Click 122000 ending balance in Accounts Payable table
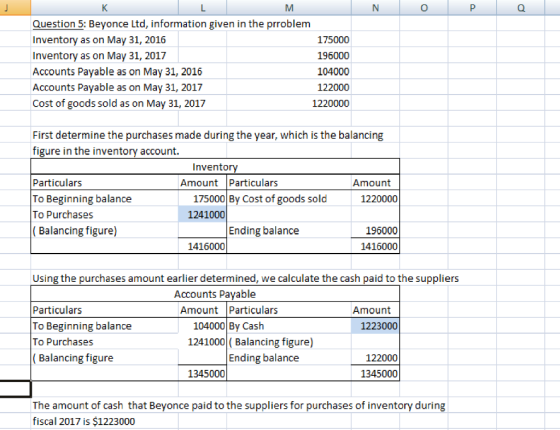This screenshot has width=560, height=430. point(381,358)
